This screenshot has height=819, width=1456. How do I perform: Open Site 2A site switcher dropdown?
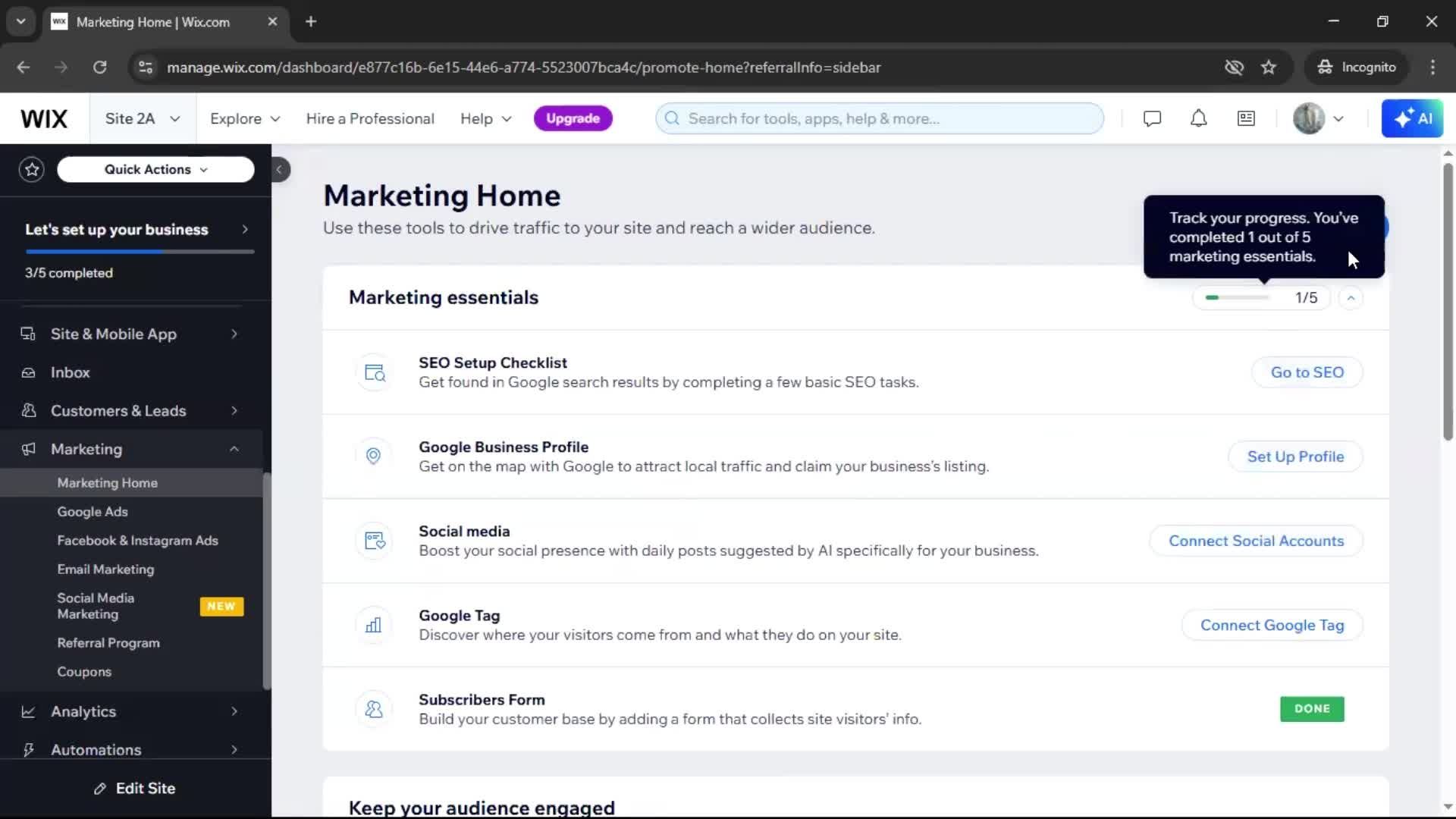tap(143, 119)
